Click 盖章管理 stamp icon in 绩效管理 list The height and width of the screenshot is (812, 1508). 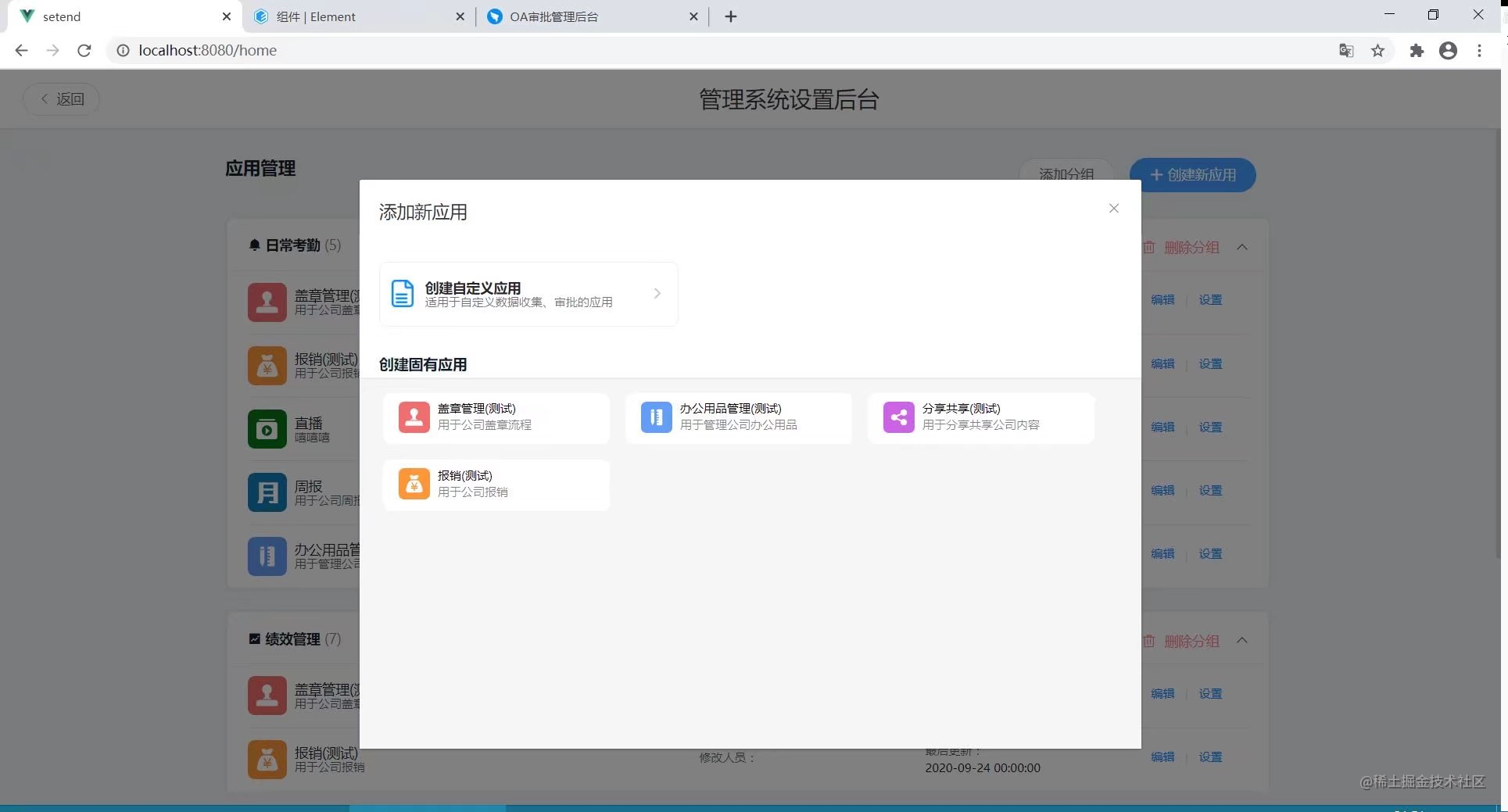tap(267, 696)
